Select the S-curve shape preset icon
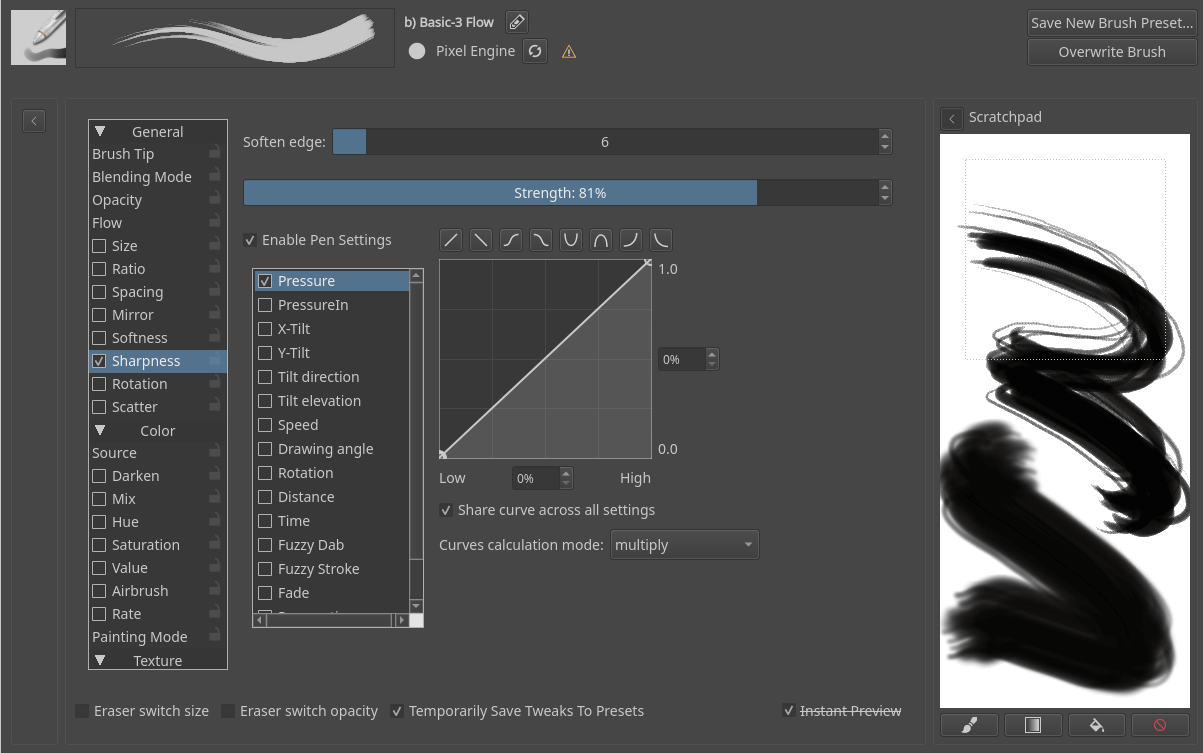Screen dimensions: 1203x753 click(x=510, y=239)
